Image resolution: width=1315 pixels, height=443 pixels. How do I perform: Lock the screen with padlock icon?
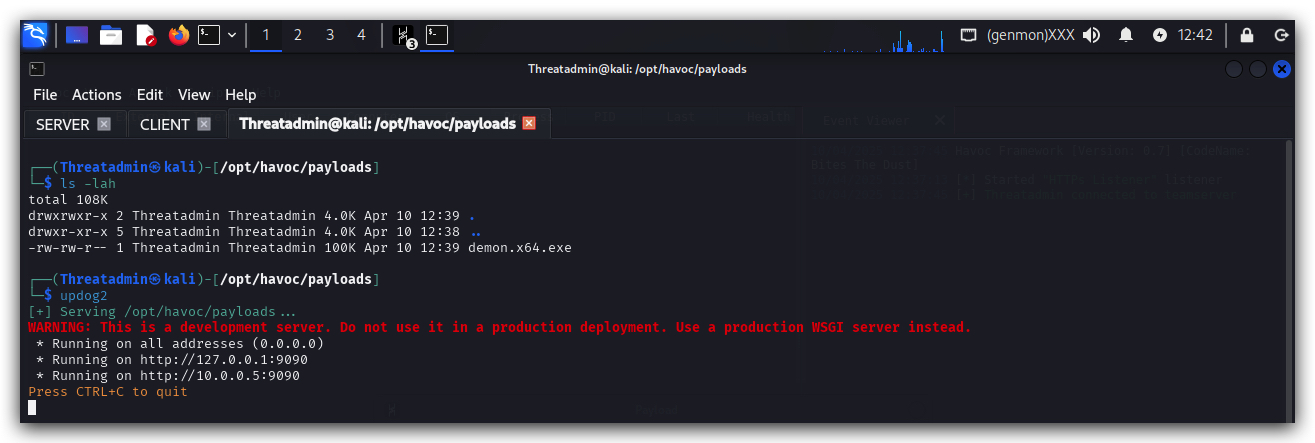(1247, 35)
